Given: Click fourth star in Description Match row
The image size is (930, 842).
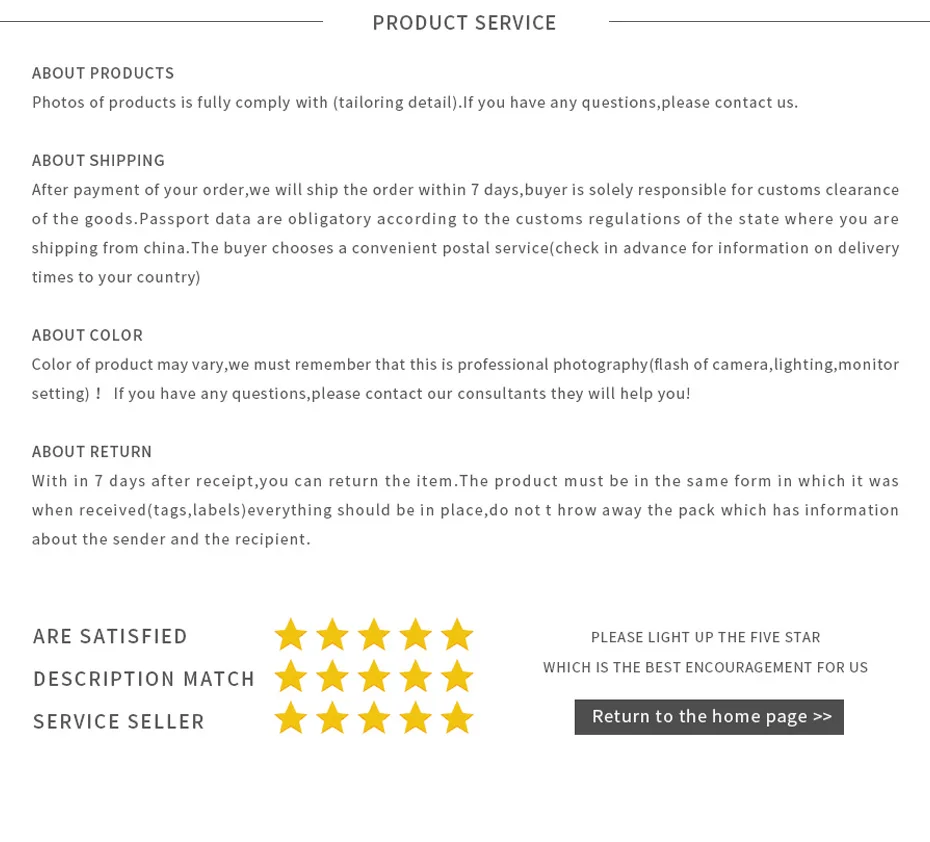Looking at the screenshot, I should pos(415,677).
